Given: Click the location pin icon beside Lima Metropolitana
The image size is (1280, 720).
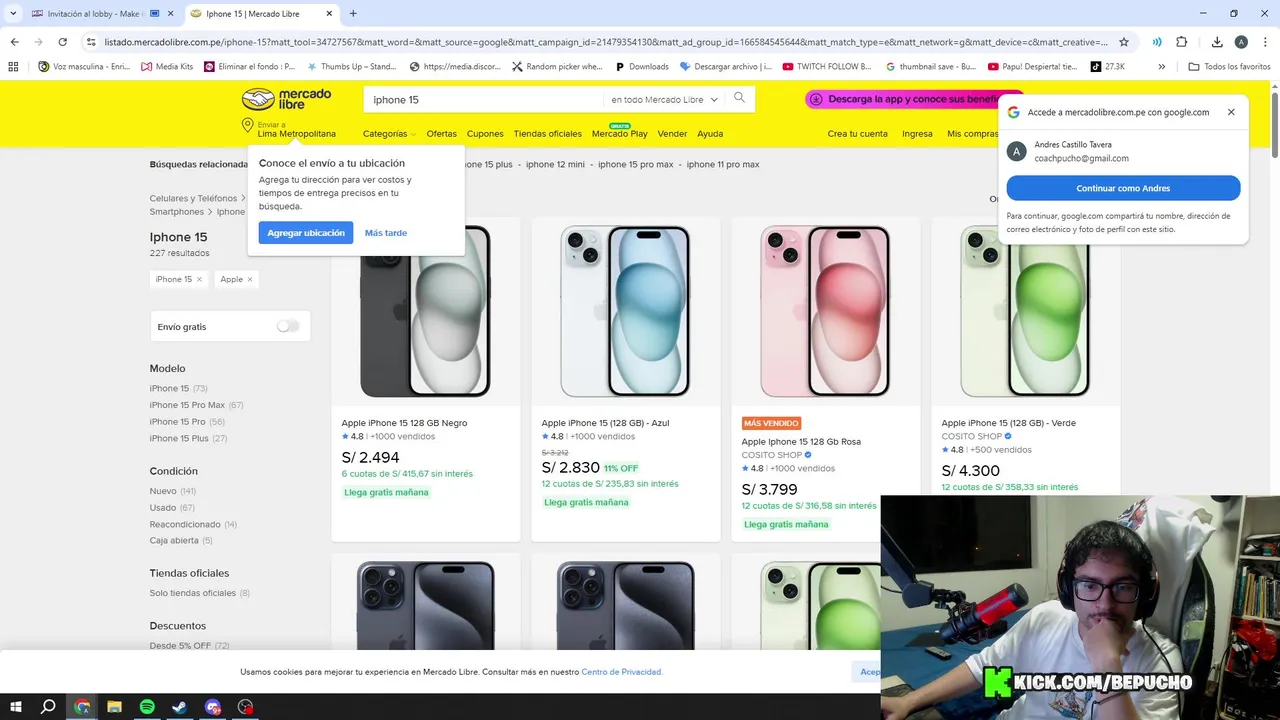Looking at the screenshot, I should tap(247, 125).
